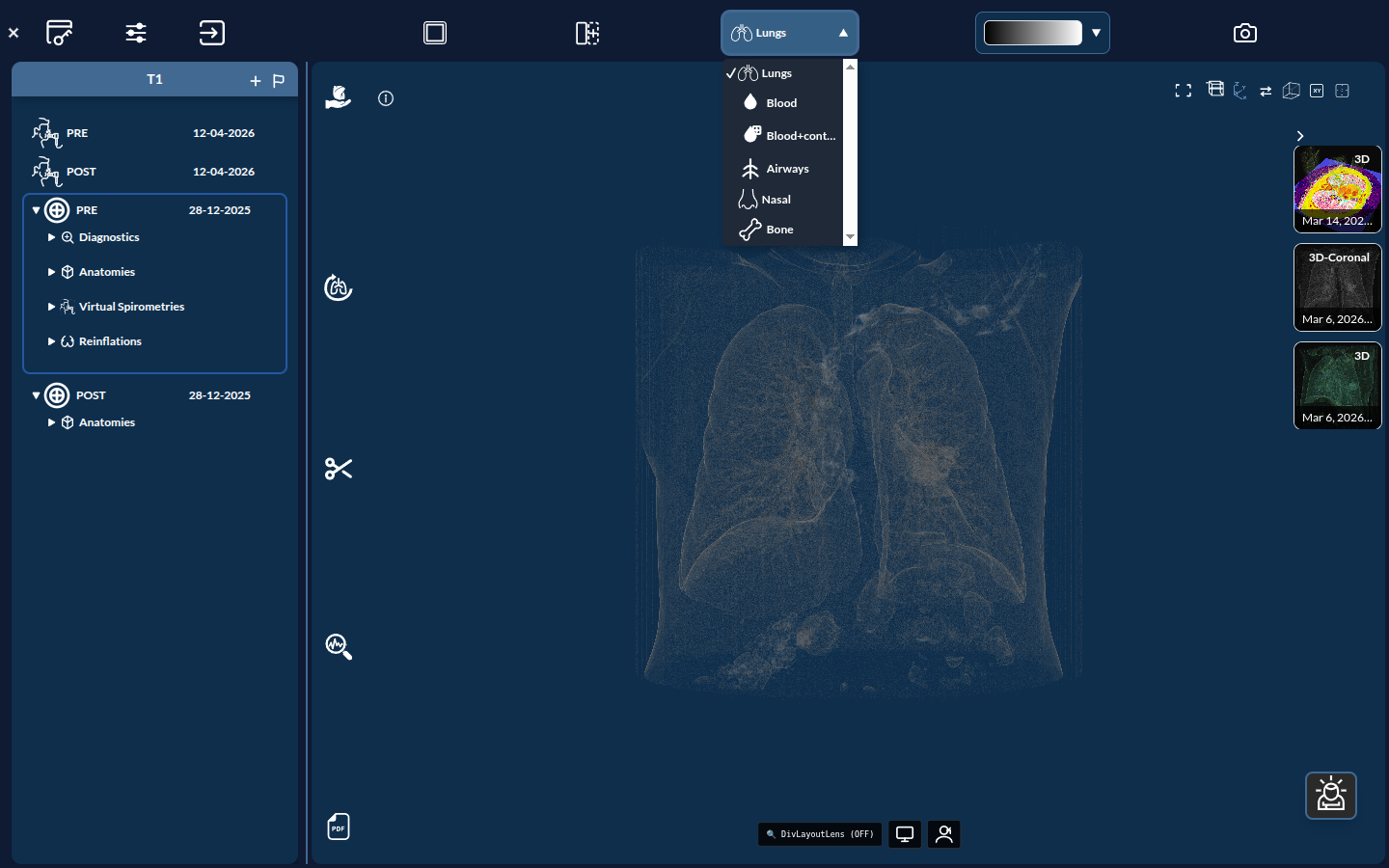Show the info circle icon
Screen dimensions: 1389x868
tap(386, 98)
